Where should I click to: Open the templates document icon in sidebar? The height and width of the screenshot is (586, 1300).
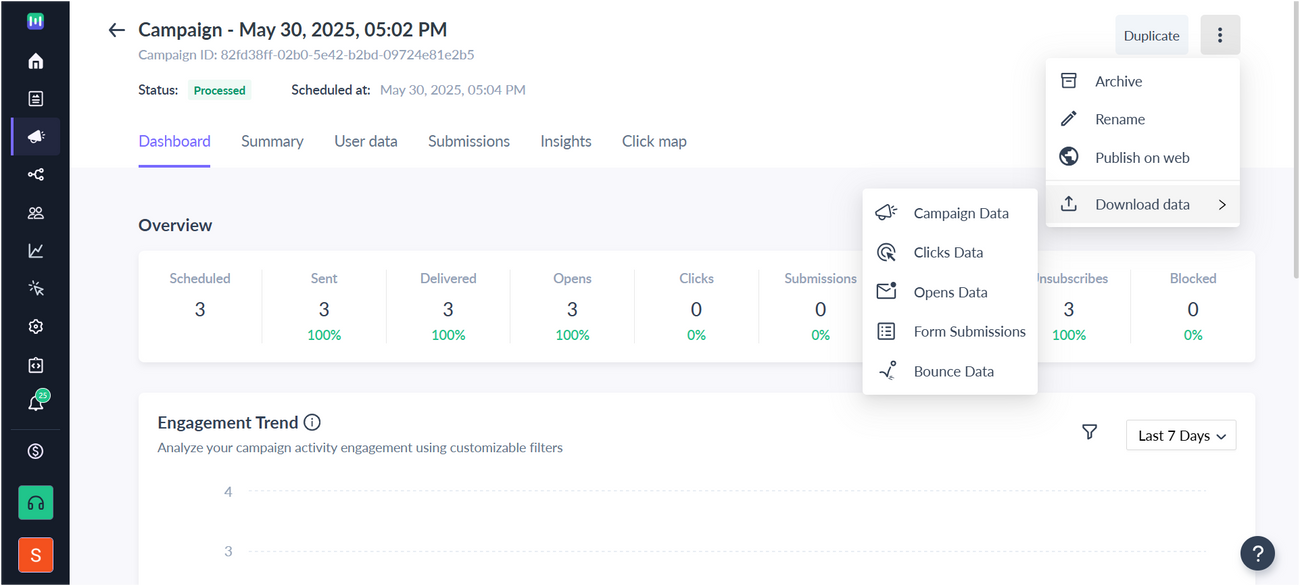click(36, 98)
